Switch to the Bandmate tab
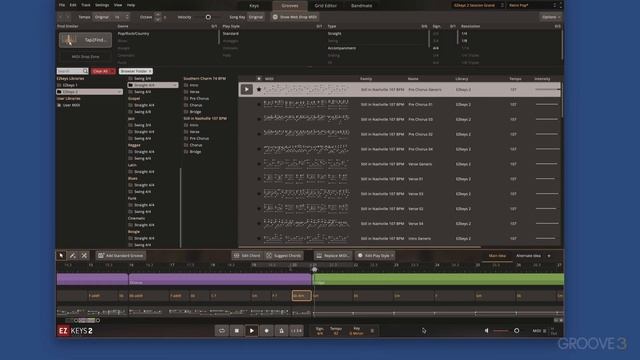Screen dimensions: 640x360 (361, 6)
